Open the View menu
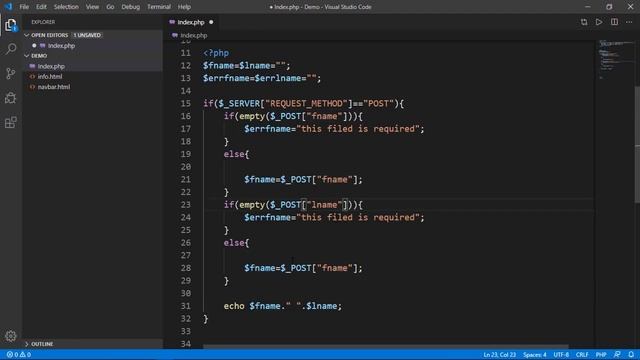 (x=92, y=7)
